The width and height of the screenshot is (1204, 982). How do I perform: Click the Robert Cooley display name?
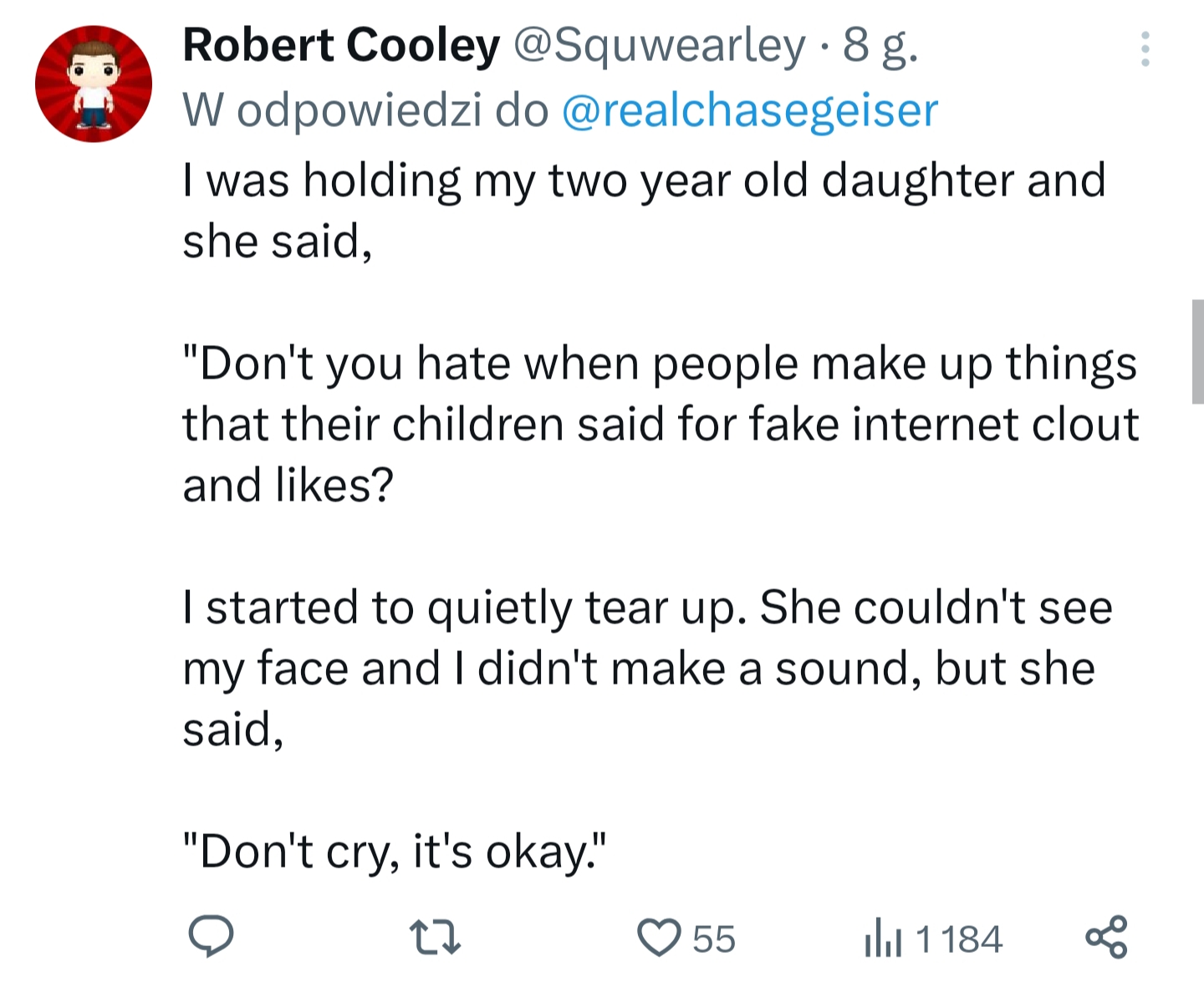[341, 45]
